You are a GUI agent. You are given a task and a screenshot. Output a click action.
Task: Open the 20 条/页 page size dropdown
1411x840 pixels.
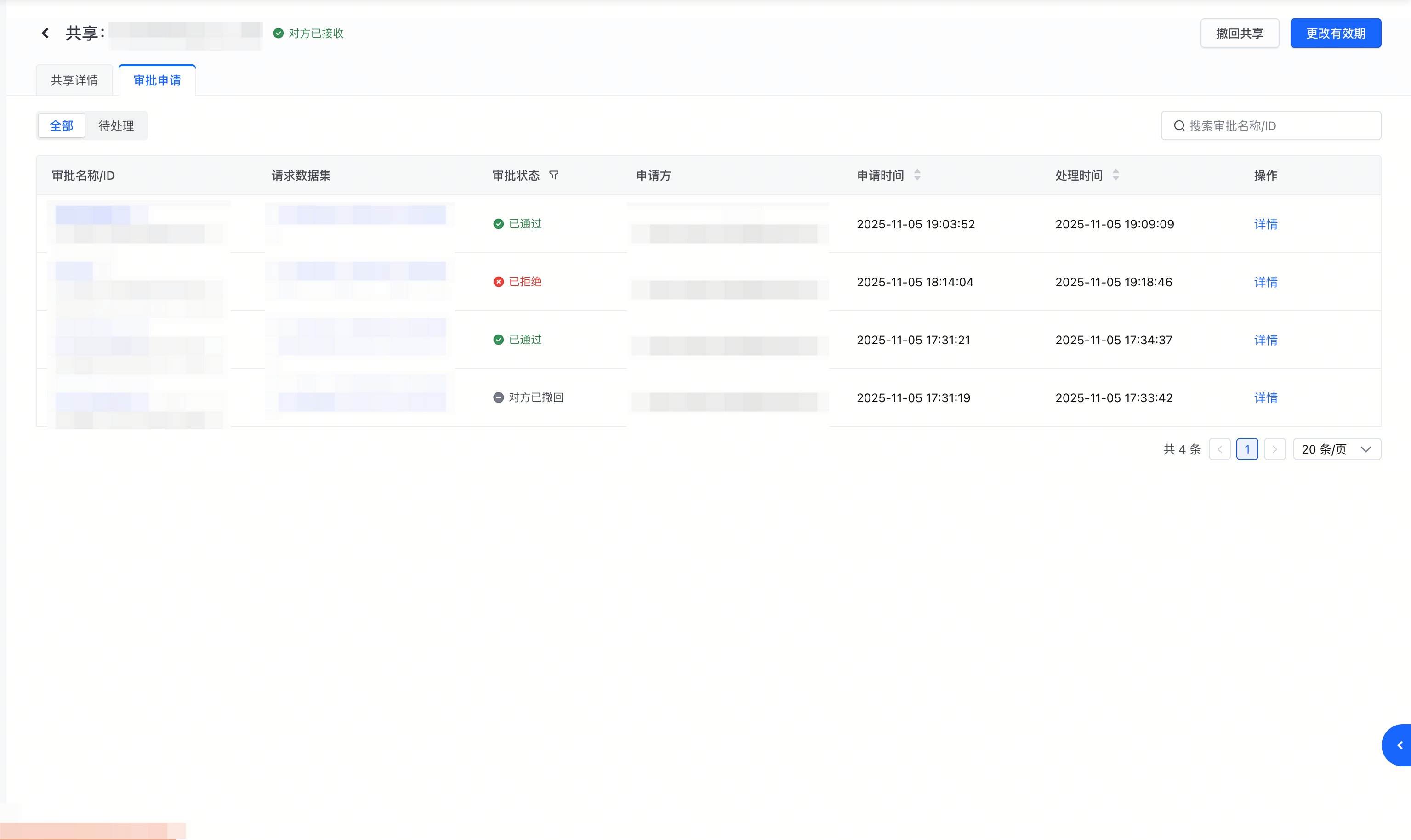1337,449
